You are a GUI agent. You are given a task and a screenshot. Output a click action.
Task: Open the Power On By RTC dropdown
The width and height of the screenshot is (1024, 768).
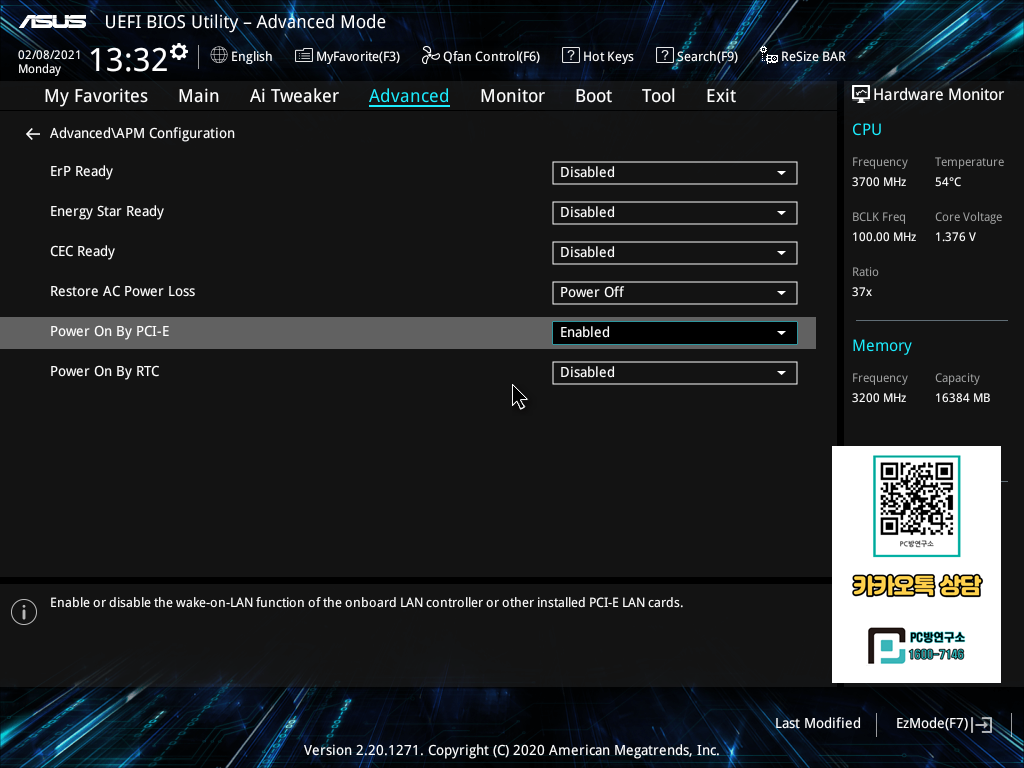coord(675,373)
